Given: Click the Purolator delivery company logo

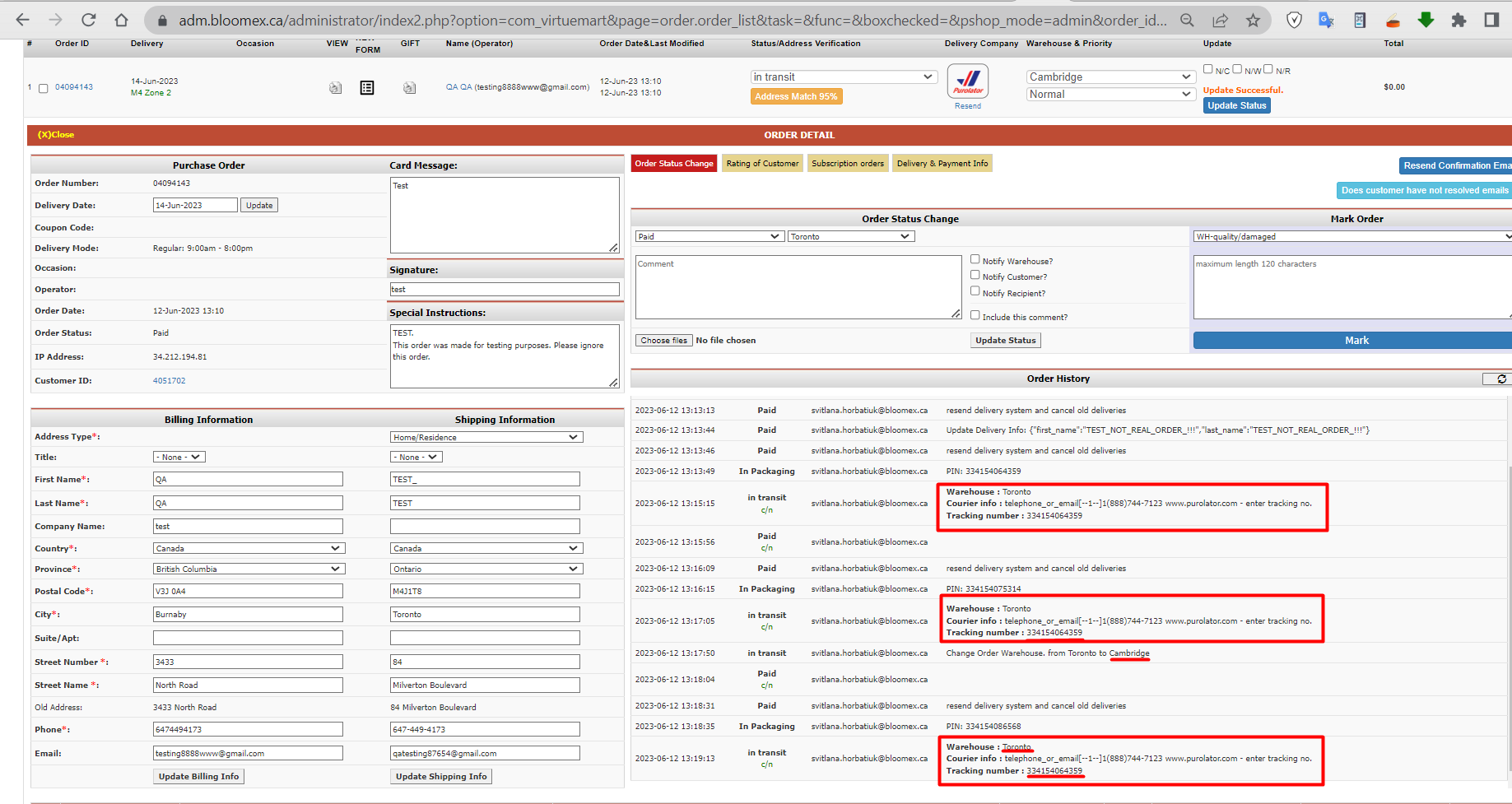Looking at the screenshot, I should [968, 81].
